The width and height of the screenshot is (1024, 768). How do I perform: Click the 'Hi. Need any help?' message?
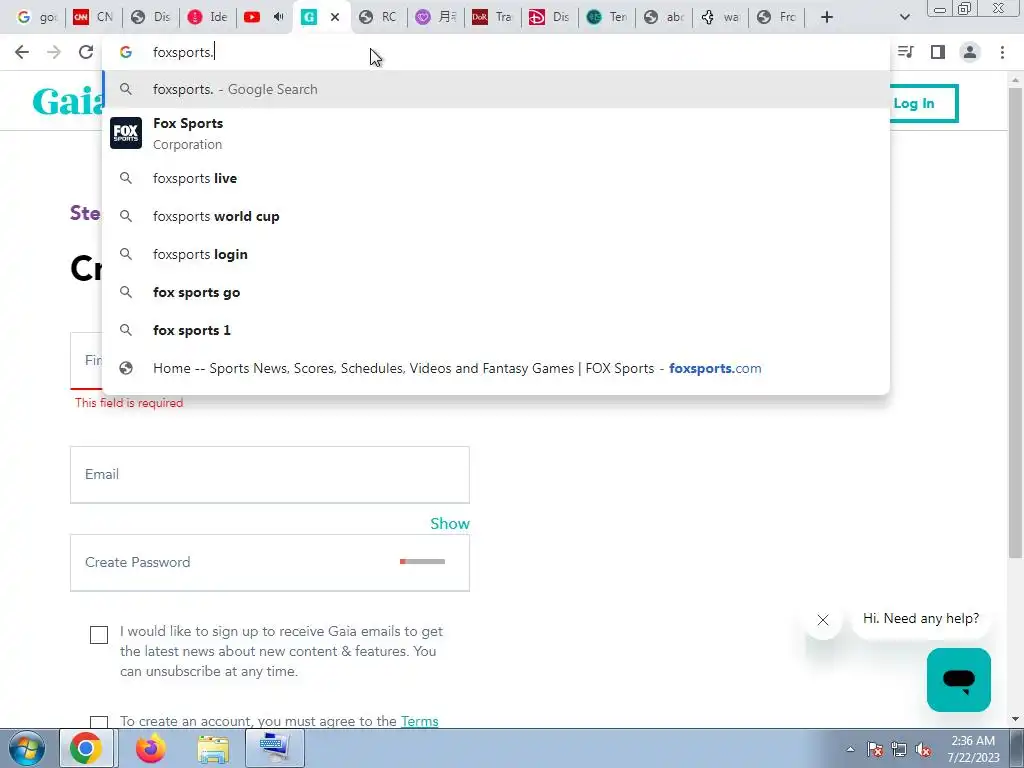pos(921,618)
